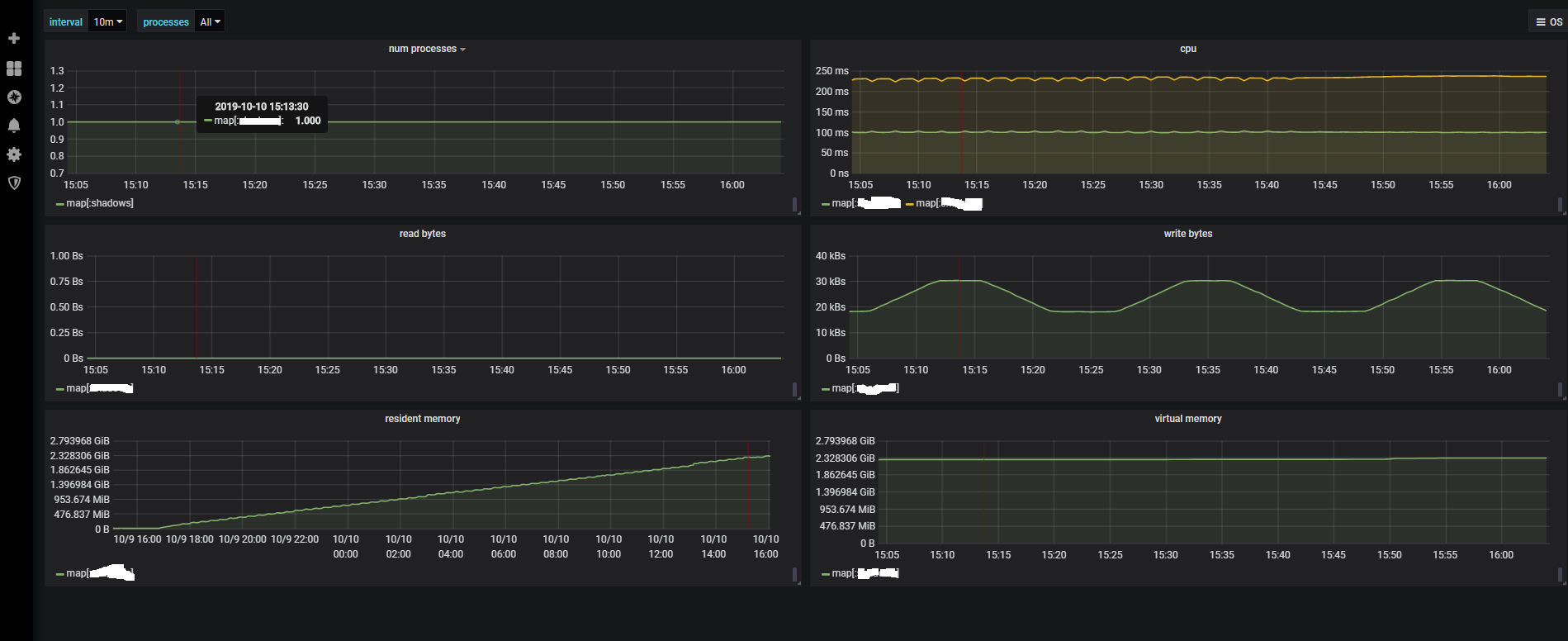Click the 40 kBs axis label in write bytes

coord(830,256)
